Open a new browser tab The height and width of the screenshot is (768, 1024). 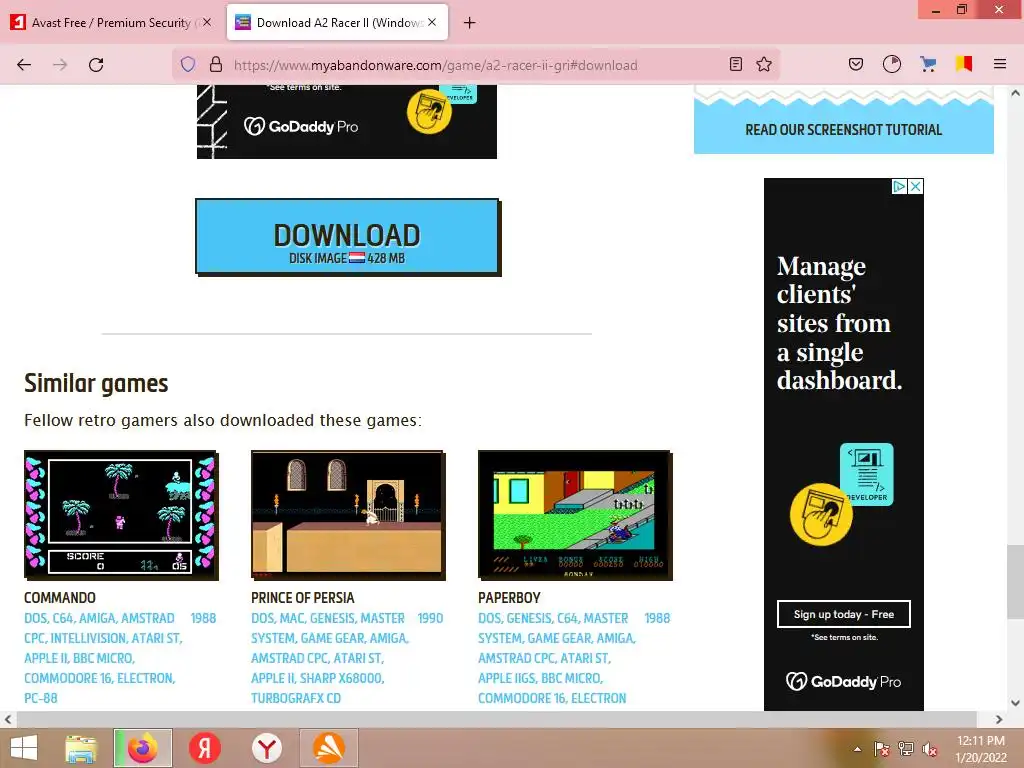(470, 23)
